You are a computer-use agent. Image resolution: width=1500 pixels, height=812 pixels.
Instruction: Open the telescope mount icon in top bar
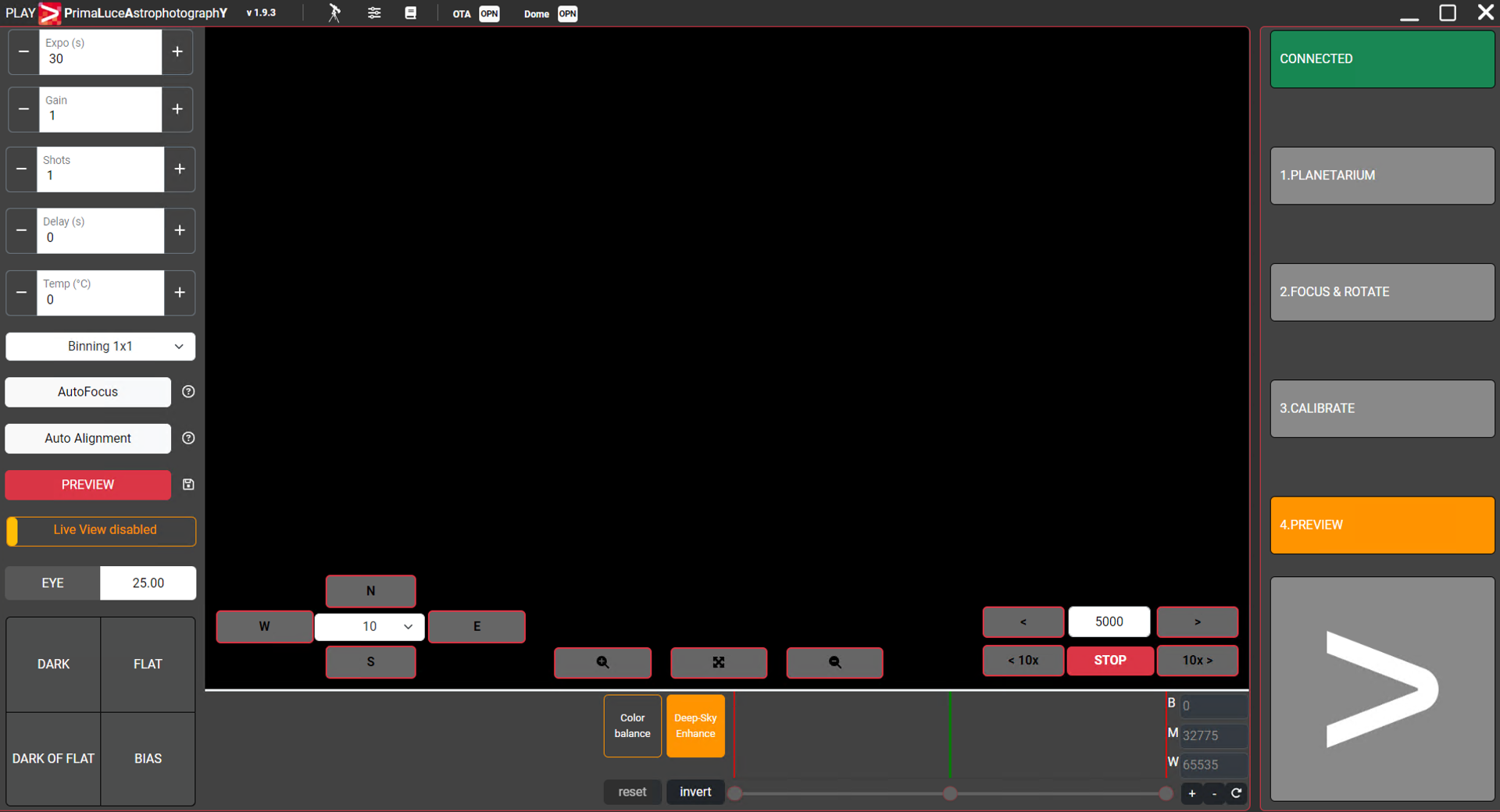tap(334, 13)
